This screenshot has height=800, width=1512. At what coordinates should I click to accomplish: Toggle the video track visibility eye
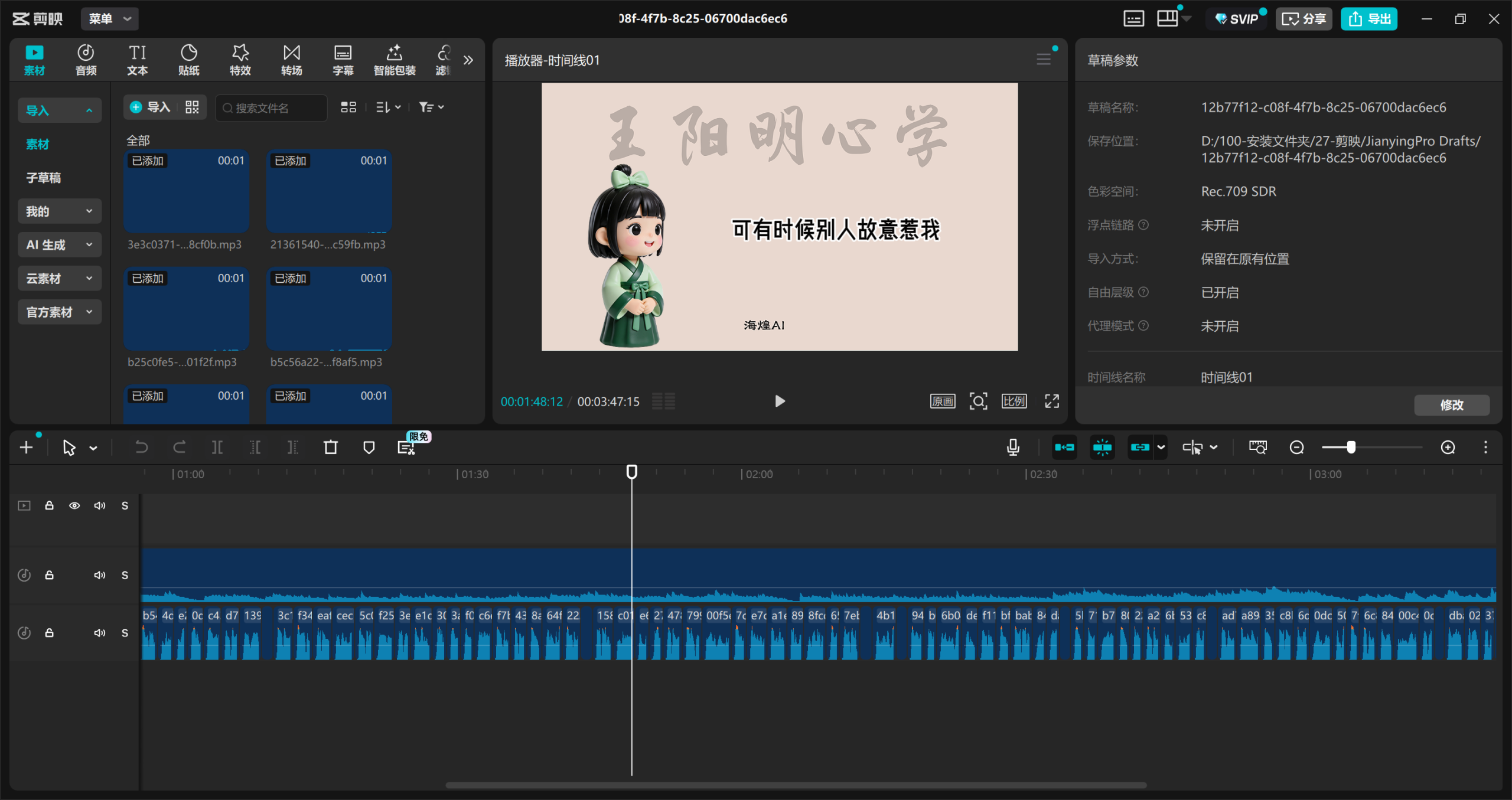point(74,506)
